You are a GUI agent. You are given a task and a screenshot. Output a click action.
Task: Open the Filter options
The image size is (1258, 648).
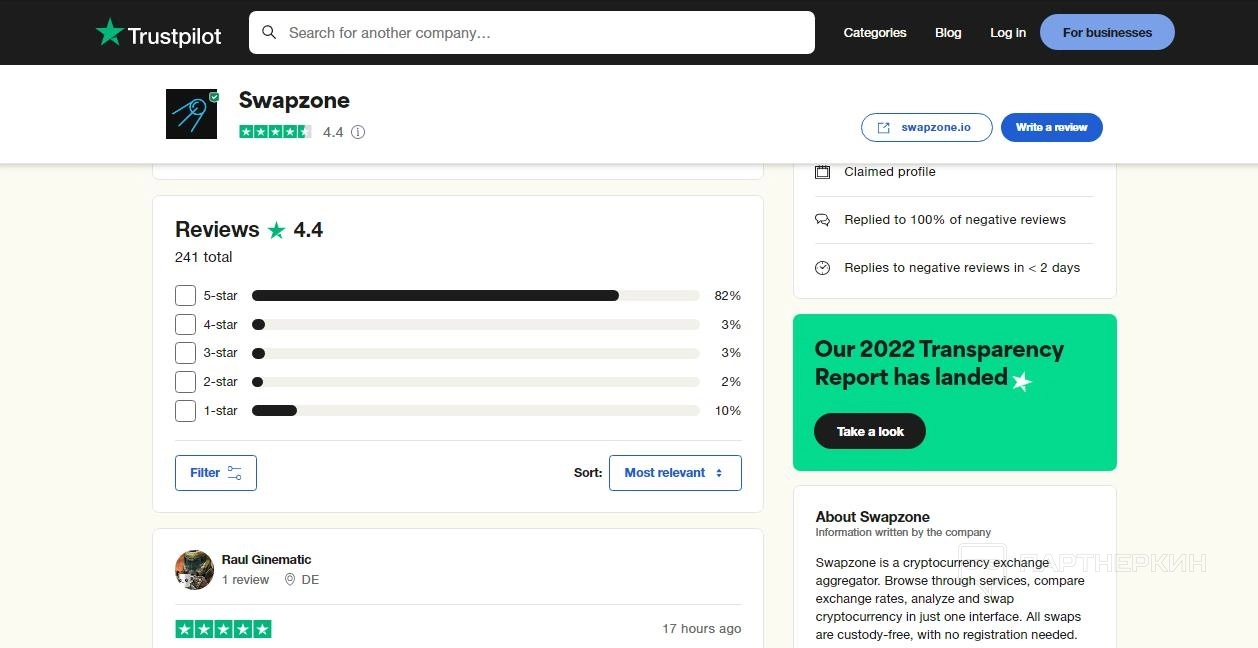[216, 473]
